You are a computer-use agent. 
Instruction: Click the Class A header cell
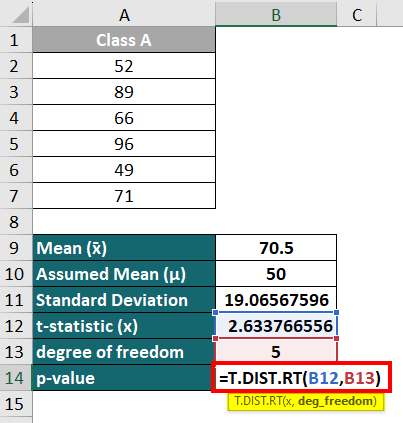124,40
